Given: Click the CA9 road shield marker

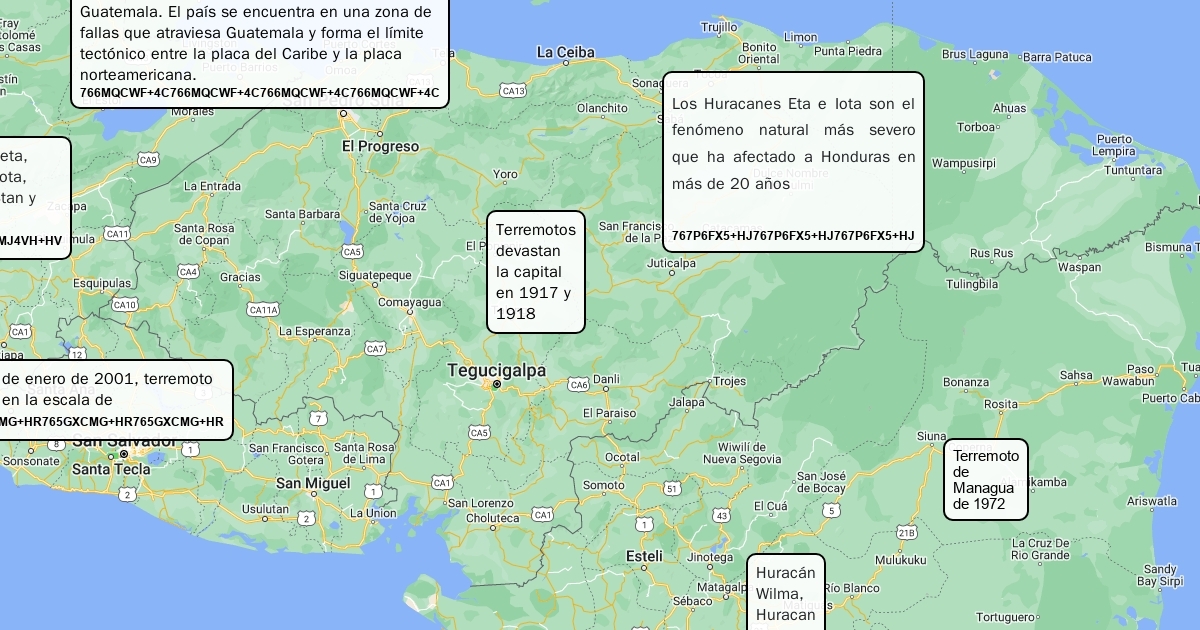Looking at the screenshot, I should [x=148, y=159].
